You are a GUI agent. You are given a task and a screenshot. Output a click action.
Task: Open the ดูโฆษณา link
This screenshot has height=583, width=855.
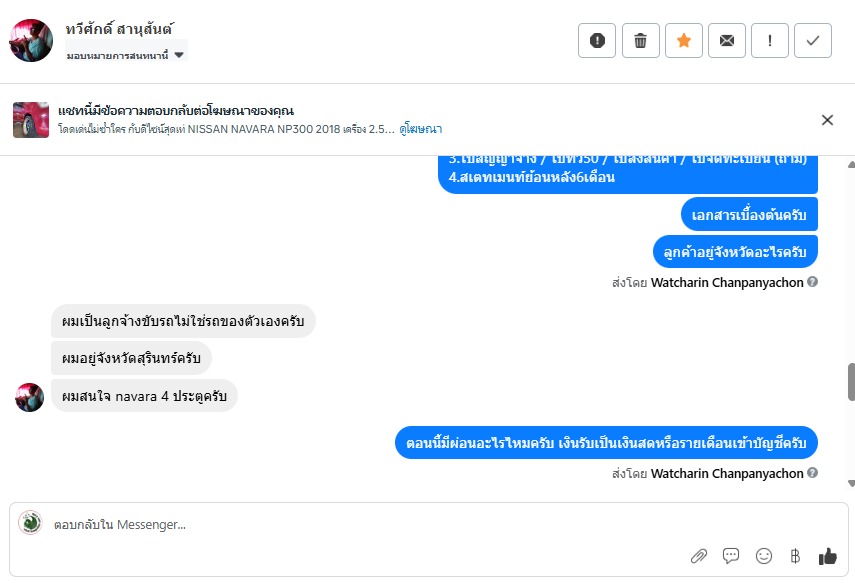pos(421,129)
